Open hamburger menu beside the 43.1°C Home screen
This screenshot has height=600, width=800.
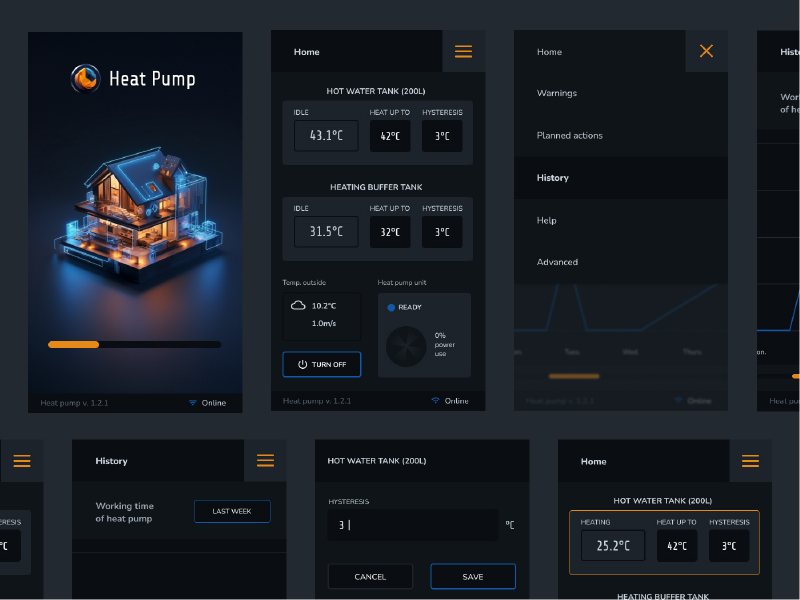(x=463, y=52)
